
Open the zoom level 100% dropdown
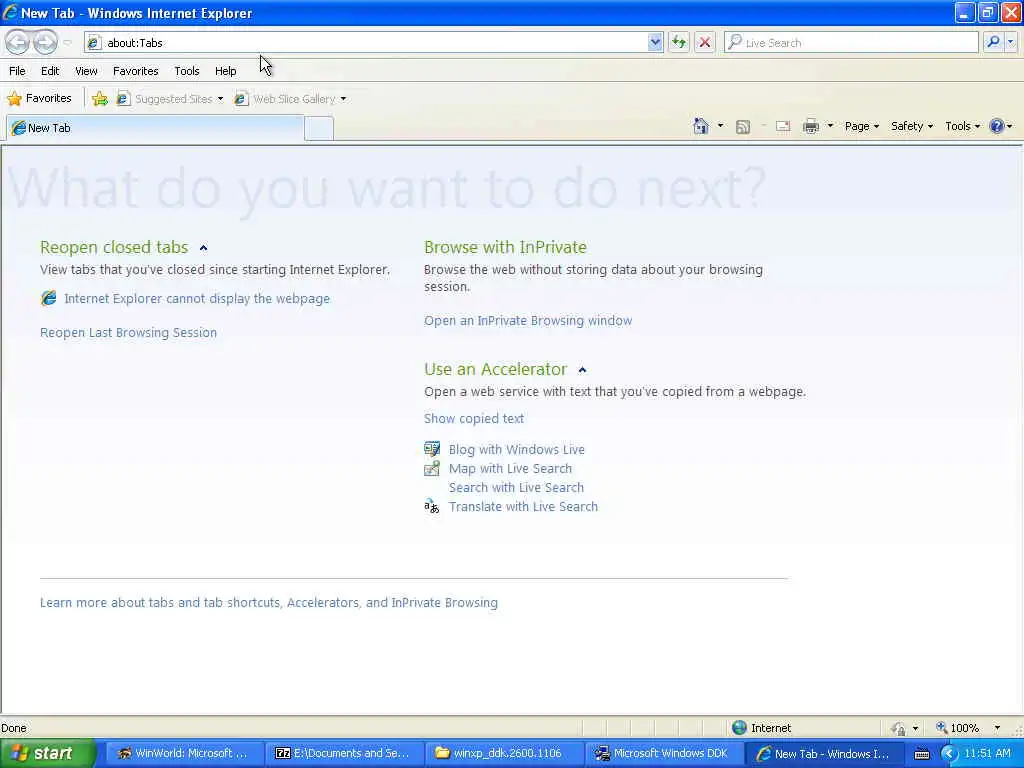coord(997,728)
